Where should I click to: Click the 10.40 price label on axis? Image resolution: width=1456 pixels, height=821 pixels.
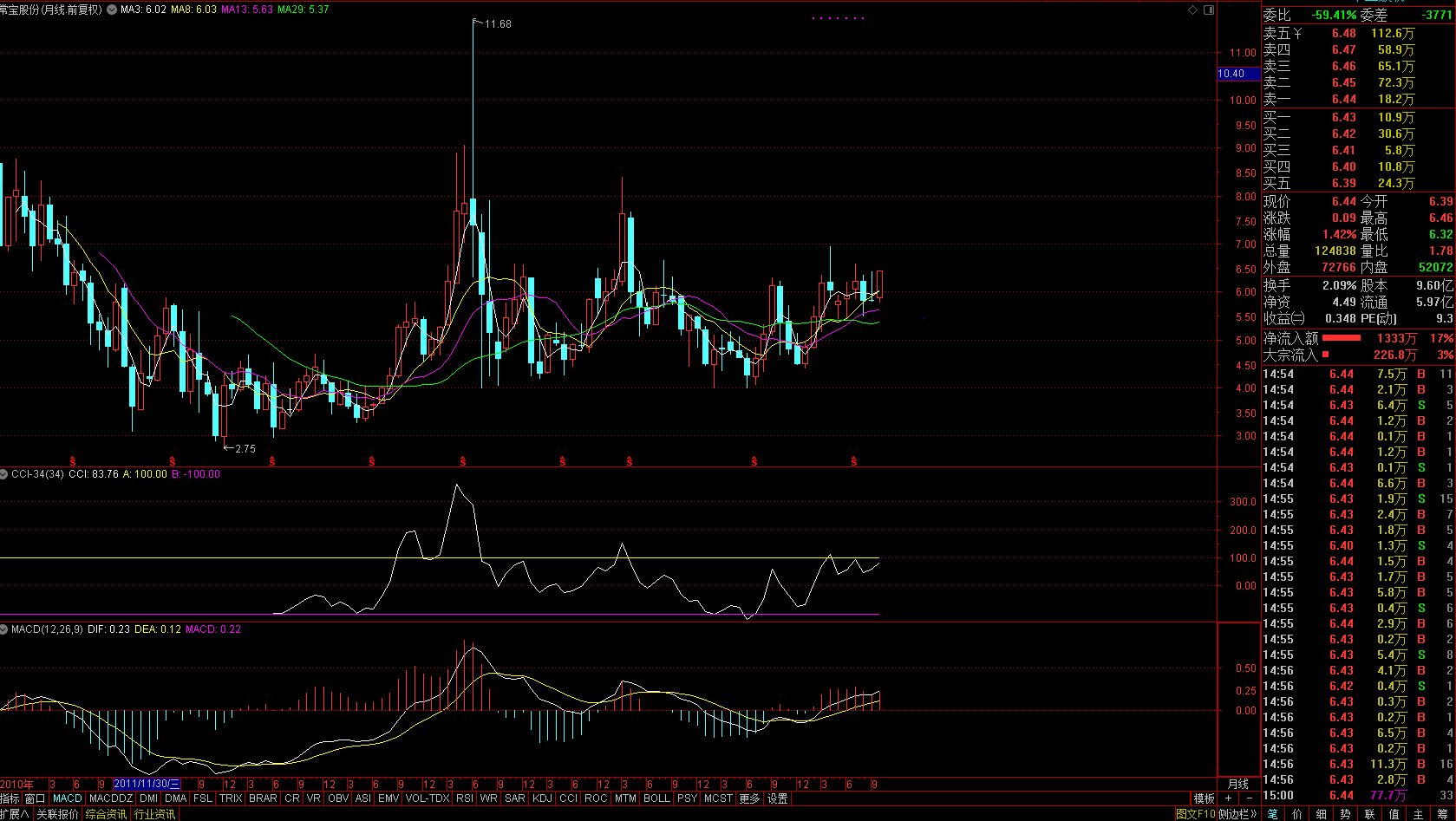click(1238, 74)
